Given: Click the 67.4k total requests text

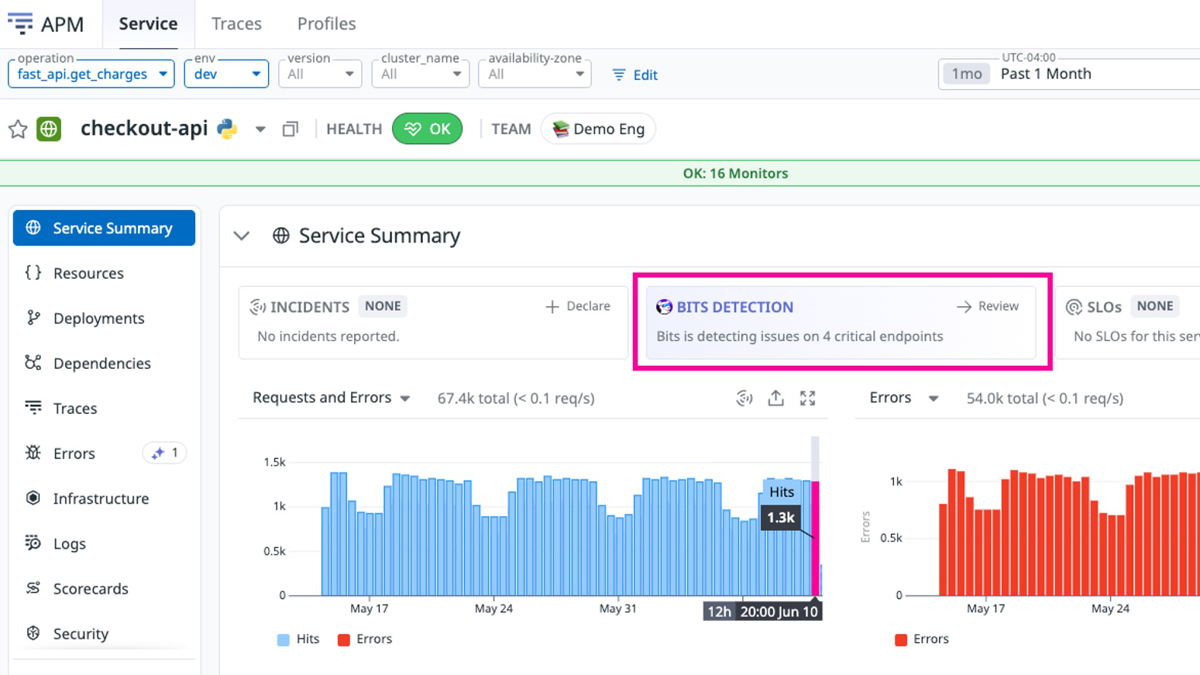Looking at the screenshot, I should tap(516, 398).
